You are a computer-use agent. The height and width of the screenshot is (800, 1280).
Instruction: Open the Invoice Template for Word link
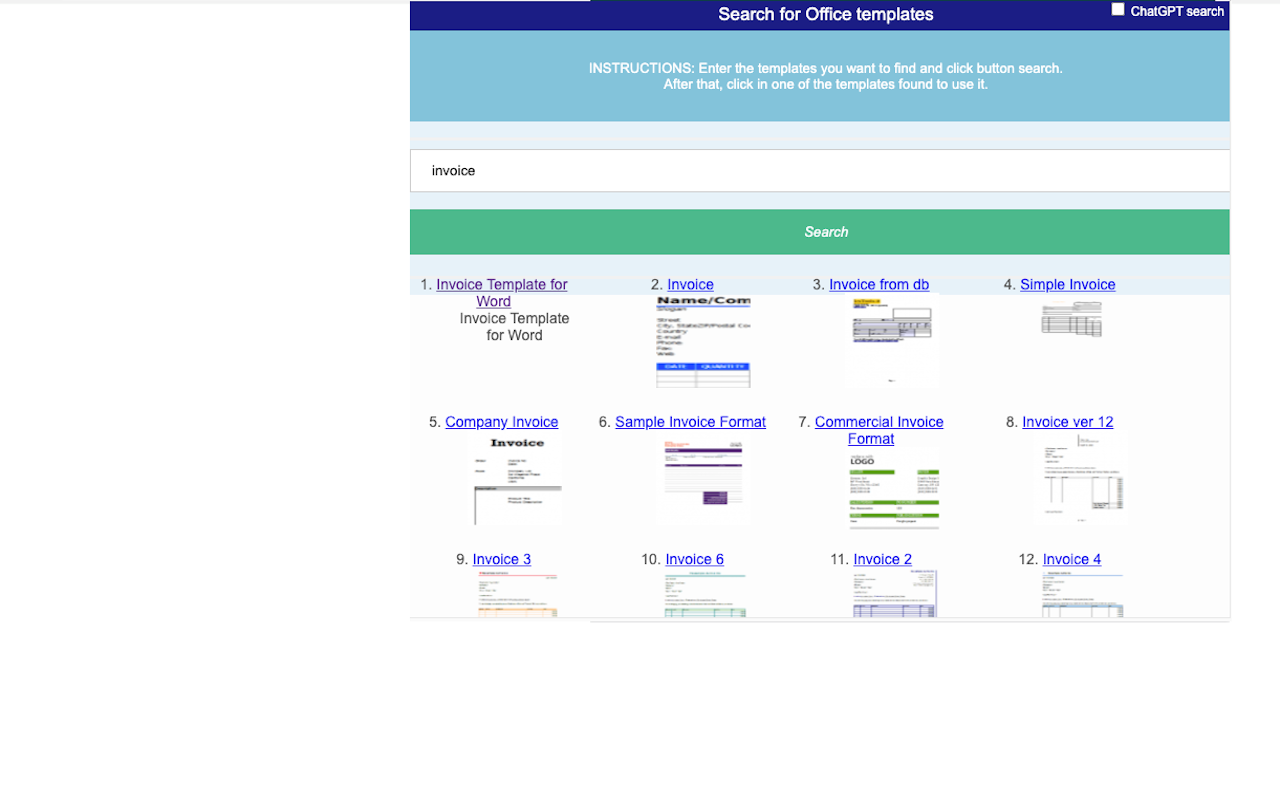(501, 293)
